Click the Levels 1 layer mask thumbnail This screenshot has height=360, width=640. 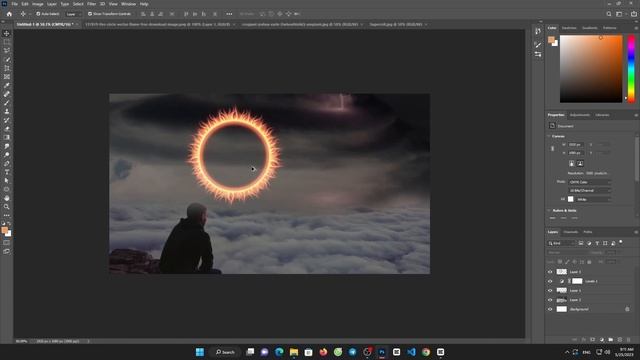coord(577,281)
